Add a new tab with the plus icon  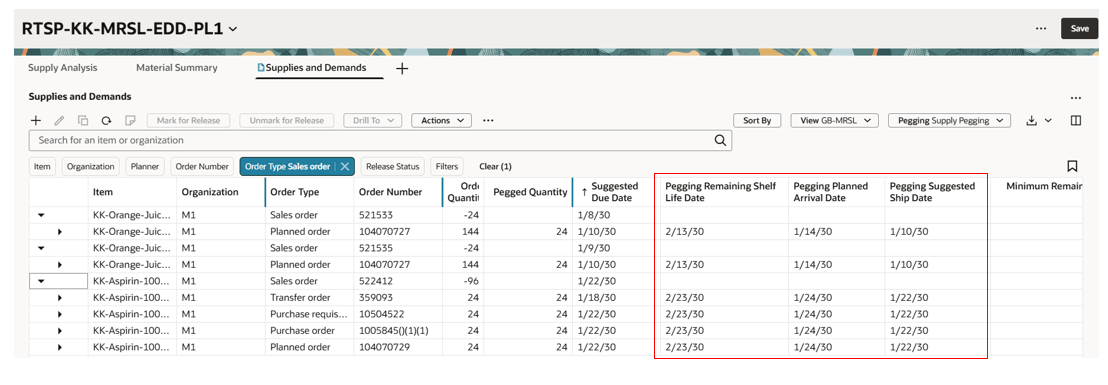(x=402, y=69)
